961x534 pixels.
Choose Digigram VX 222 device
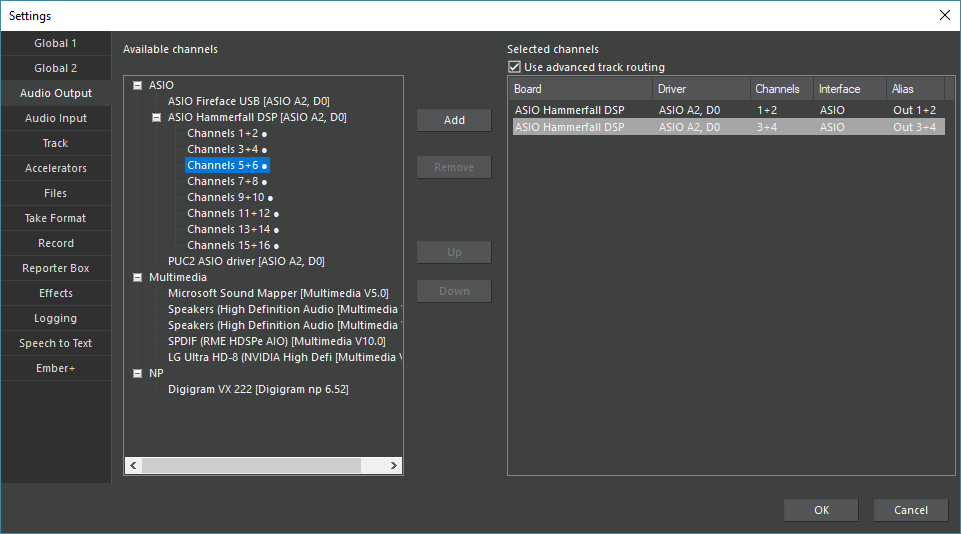coord(257,389)
